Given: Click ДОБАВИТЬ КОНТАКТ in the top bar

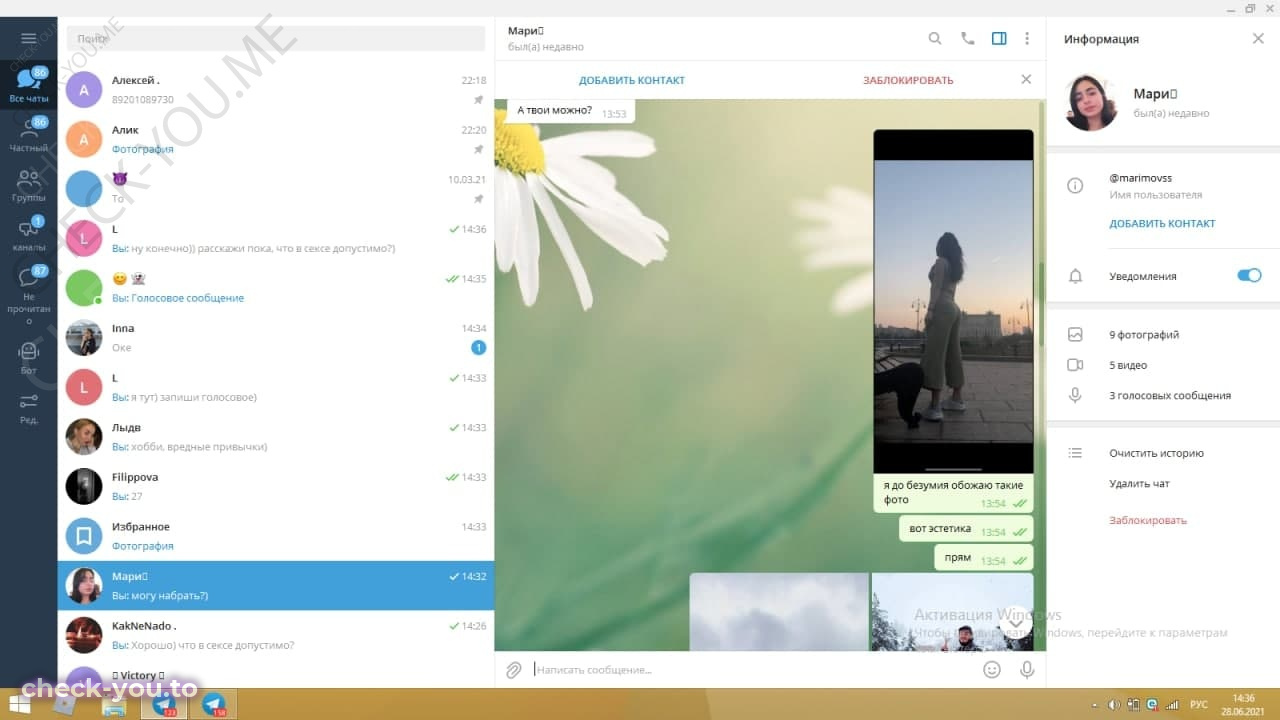Looking at the screenshot, I should pos(632,80).
